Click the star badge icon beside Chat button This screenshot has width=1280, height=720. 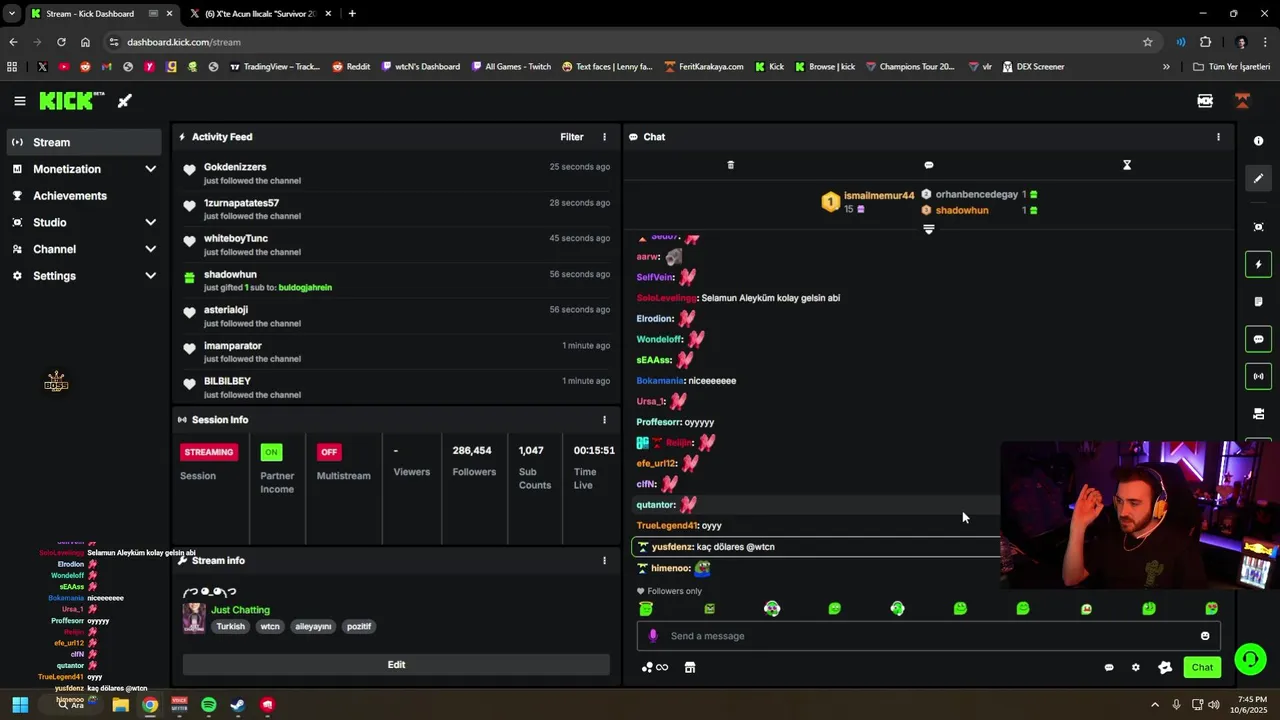[1165, 668]
